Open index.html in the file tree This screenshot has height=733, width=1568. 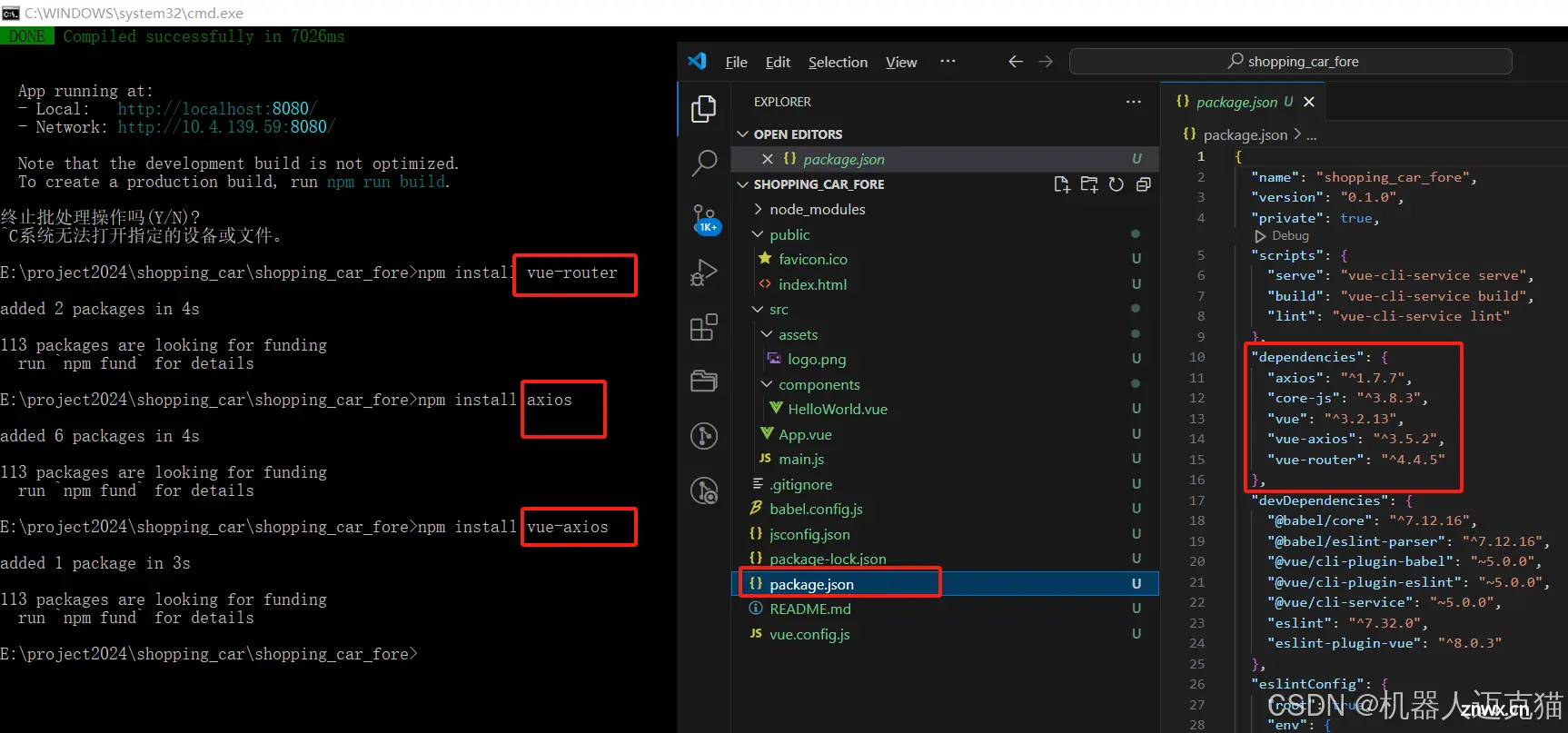(x=812, y=284)
